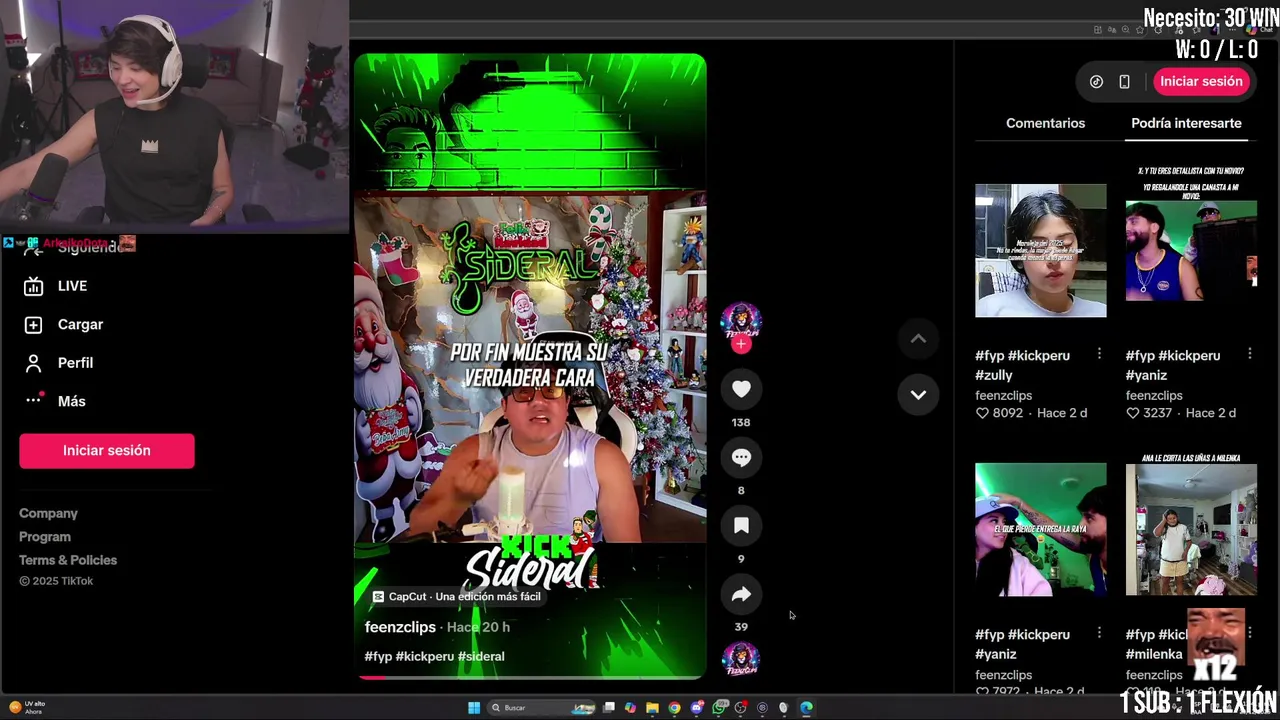Screen dimensions: 1280x720
Task: Open comments via the speech bubble icon
Action: (741, 457)
